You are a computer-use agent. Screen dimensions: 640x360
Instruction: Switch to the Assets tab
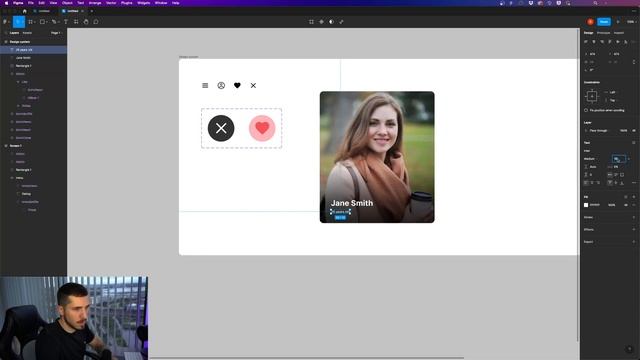click(x=27, y=33)
